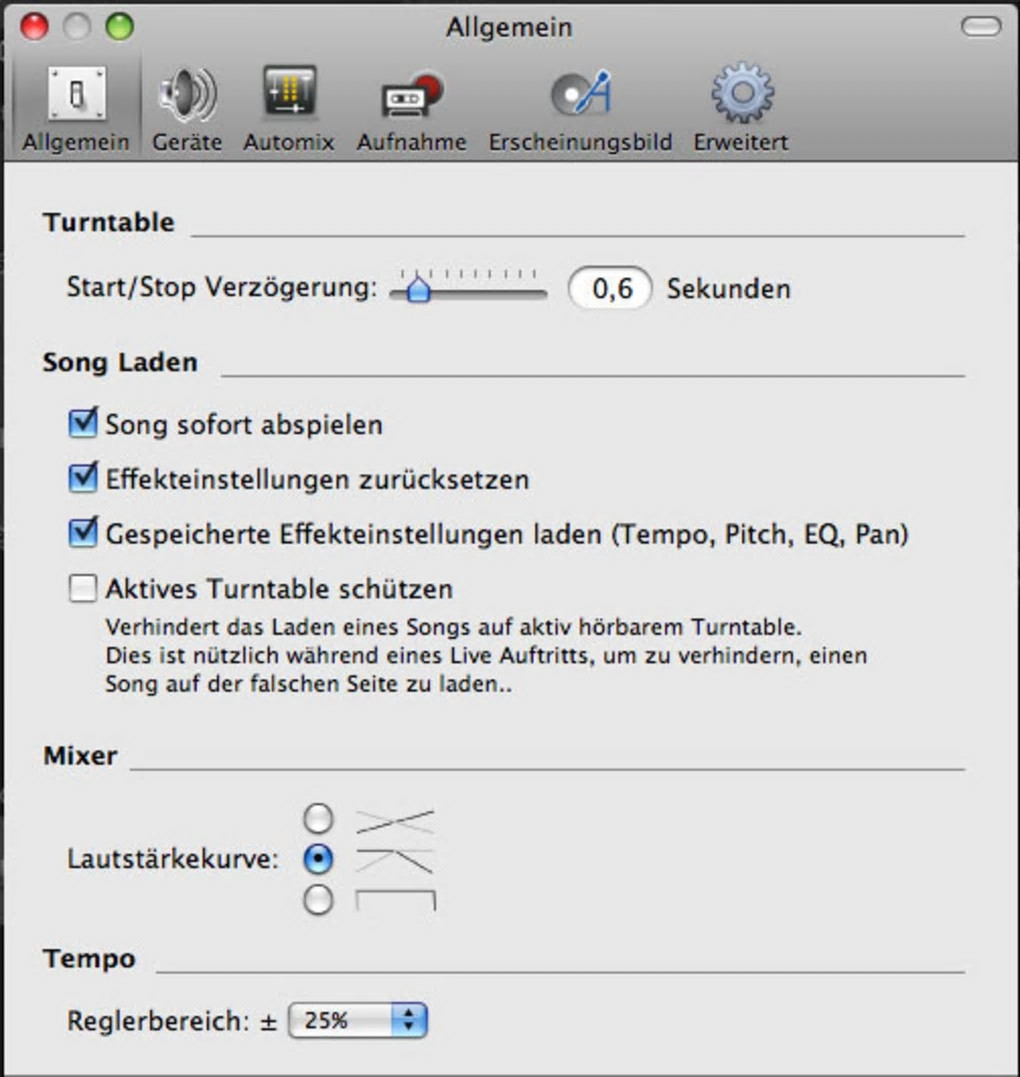The width and height of the screenshot is (1020, 1077).
Task: Select the crossing-lines Lautstärkekurve radio button
Action: click(x=318, y=818)
